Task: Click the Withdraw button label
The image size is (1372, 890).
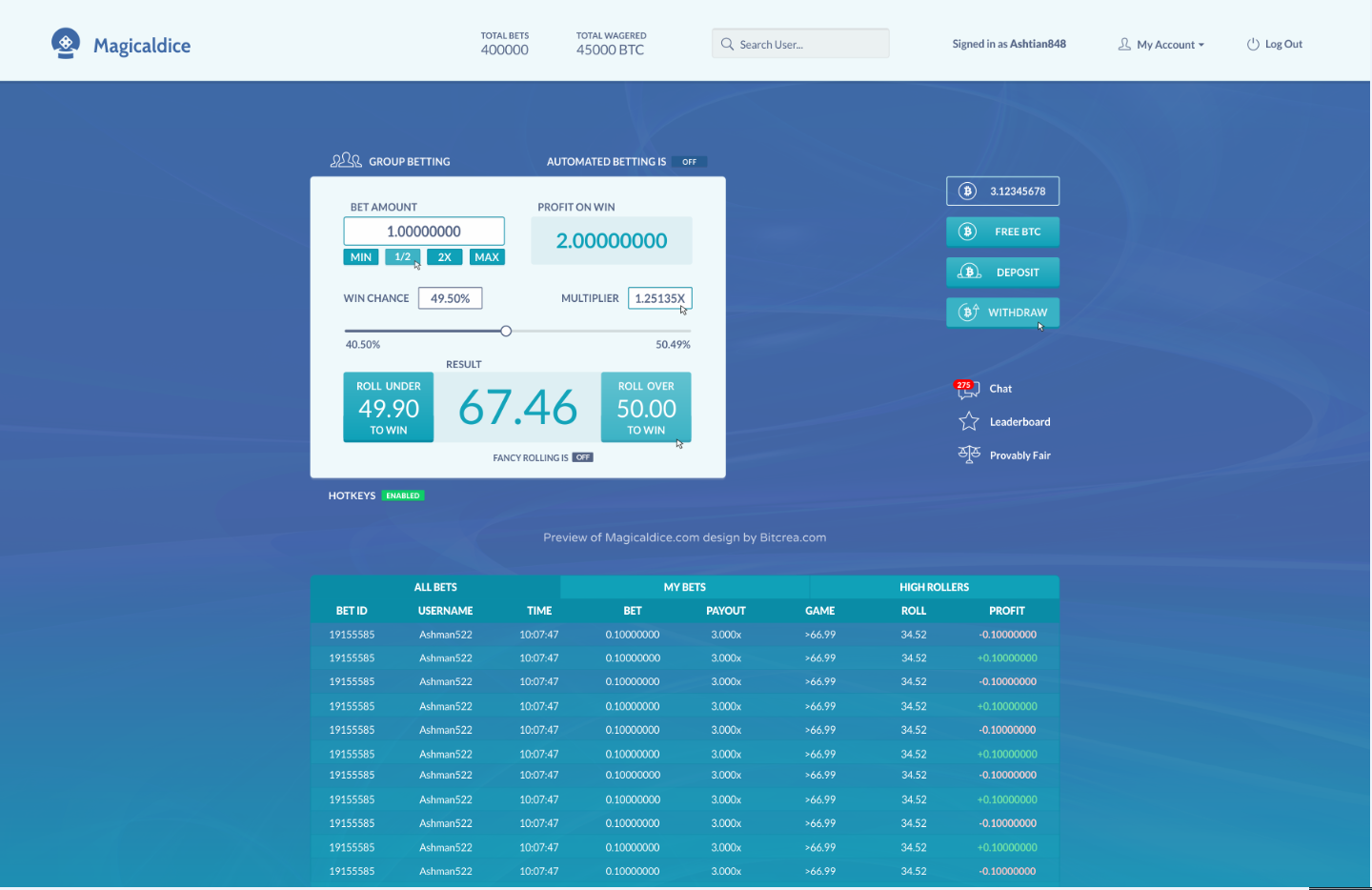Action: (1018, 313)
